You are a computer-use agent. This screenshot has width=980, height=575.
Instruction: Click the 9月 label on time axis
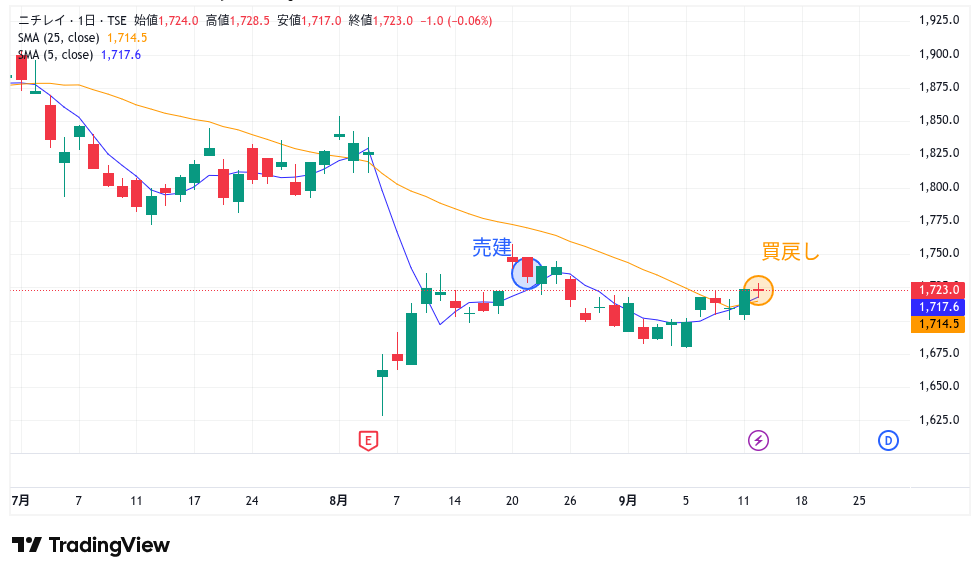(x=627, y=500)
